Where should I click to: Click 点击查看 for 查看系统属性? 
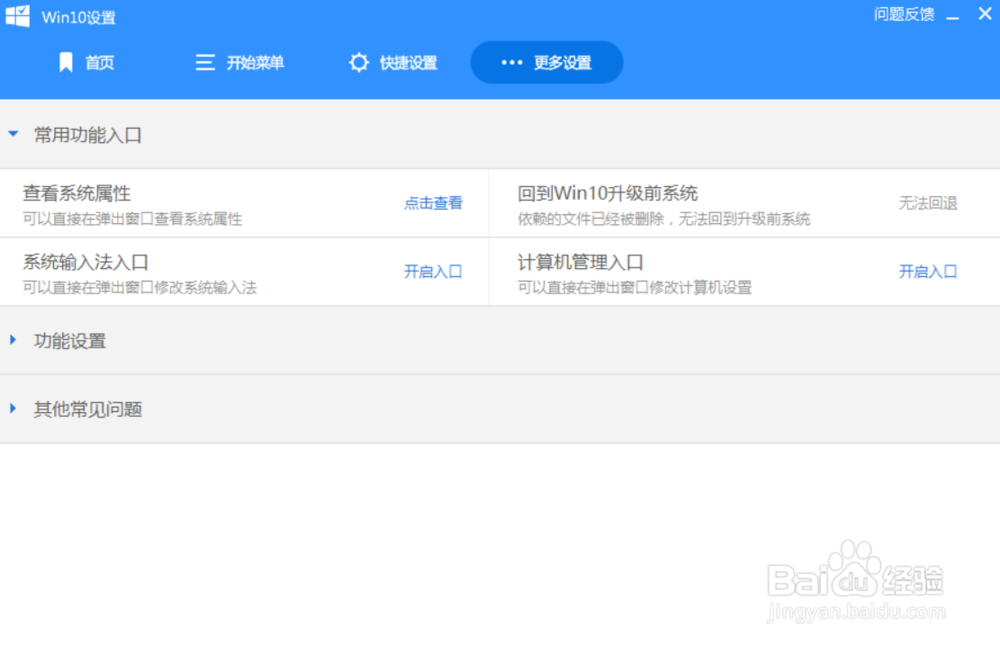(433, 203)
